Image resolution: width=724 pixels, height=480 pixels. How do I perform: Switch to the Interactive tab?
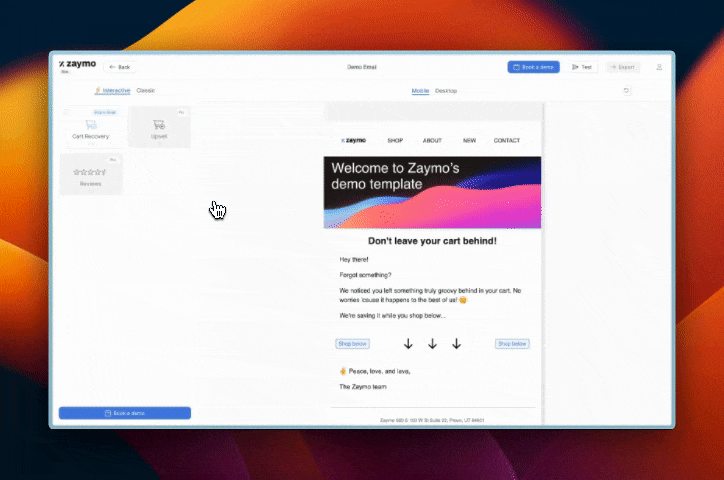click(113, 91)
